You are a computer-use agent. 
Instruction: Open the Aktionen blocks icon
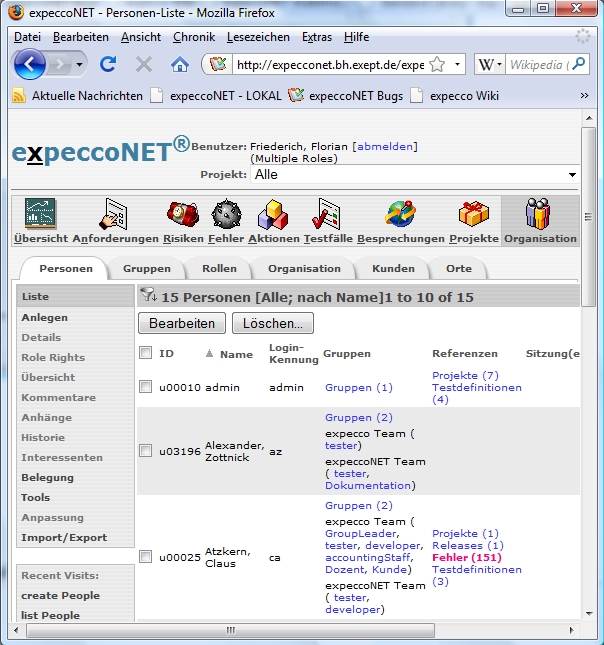271,214
